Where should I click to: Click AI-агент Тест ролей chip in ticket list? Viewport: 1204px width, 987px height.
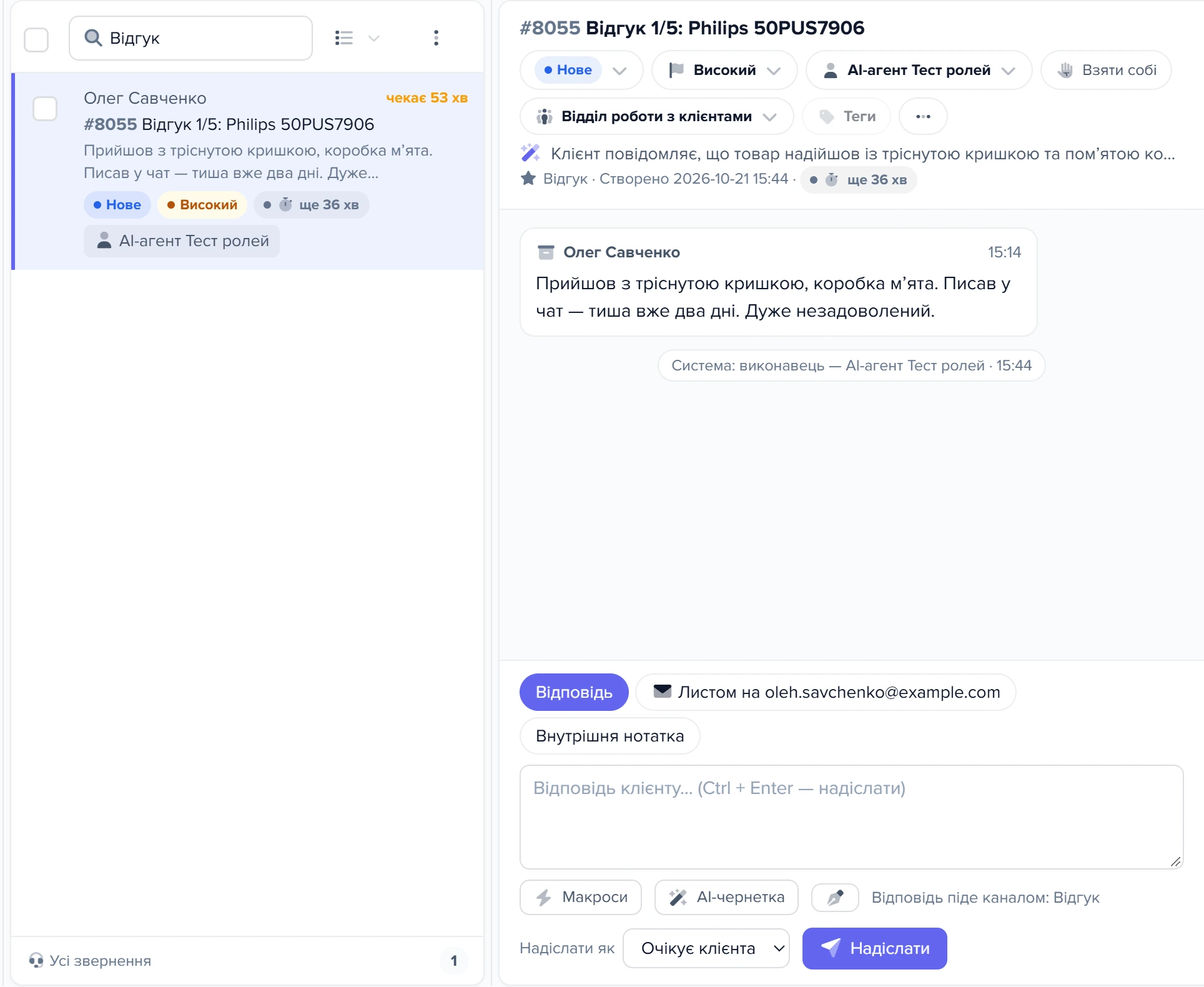coord(182,241)
